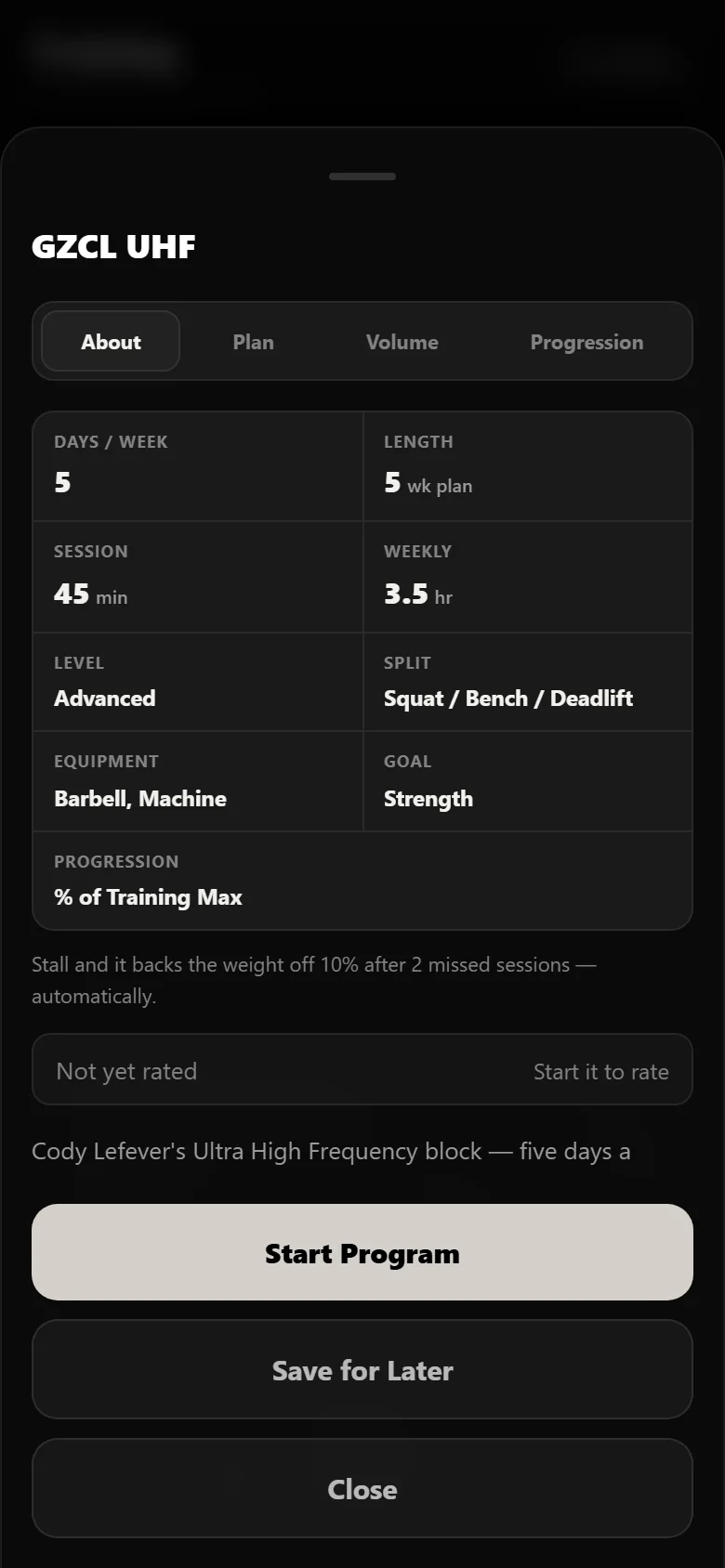The height and width of the screenshot is (1568, 725).
Task: Tap the Length 5 wk plan cell
Action: 528,466
